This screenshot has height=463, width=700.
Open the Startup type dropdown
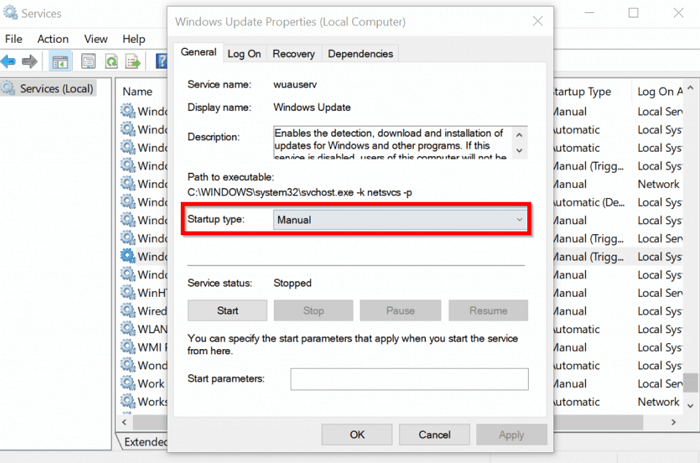click(400, 220)
